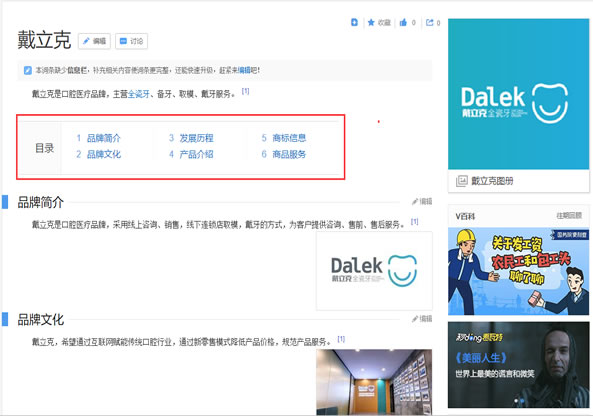
Task: Open the 戴立克图册 album link
Action: [492, 181]
